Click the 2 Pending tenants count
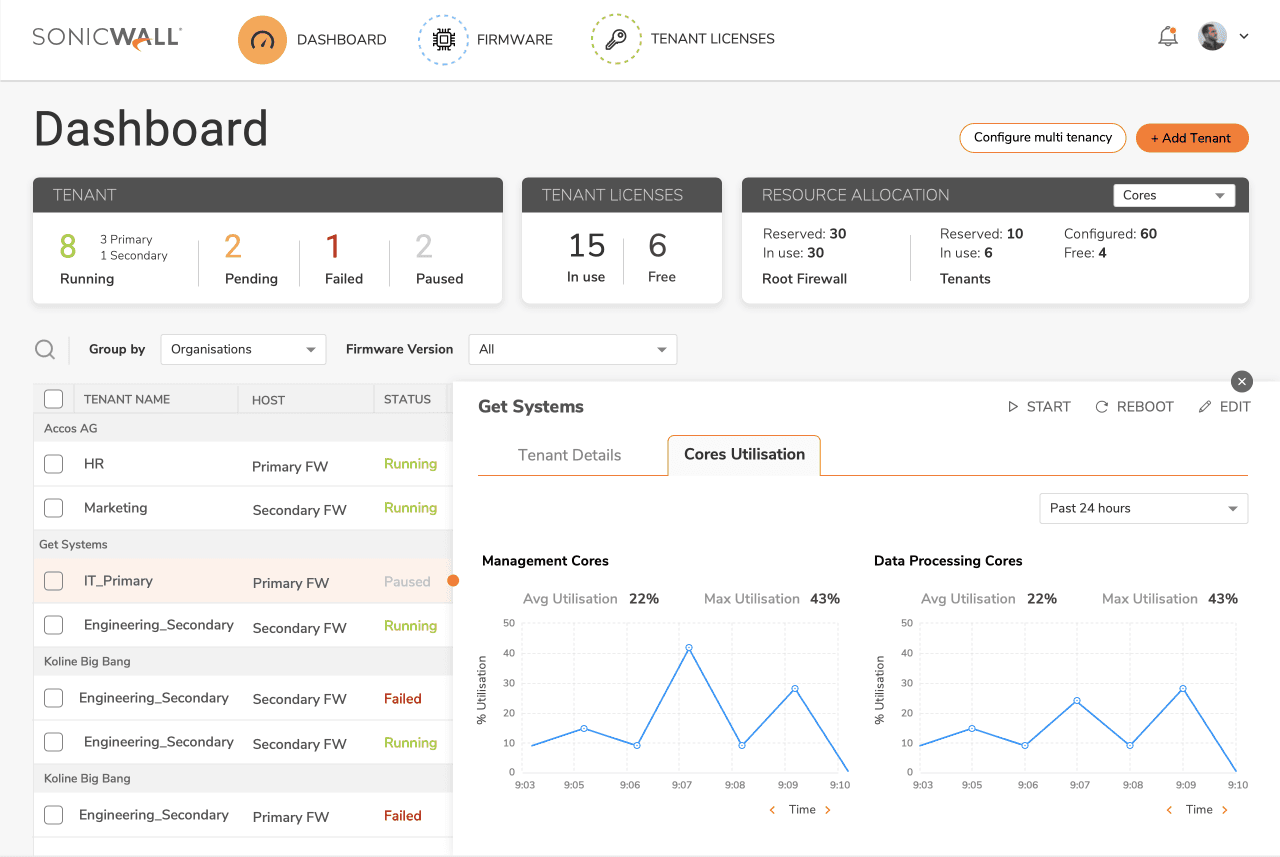The width and height of the screenshot is (1280, 857). pyautogui.click(x=233, y=246)
